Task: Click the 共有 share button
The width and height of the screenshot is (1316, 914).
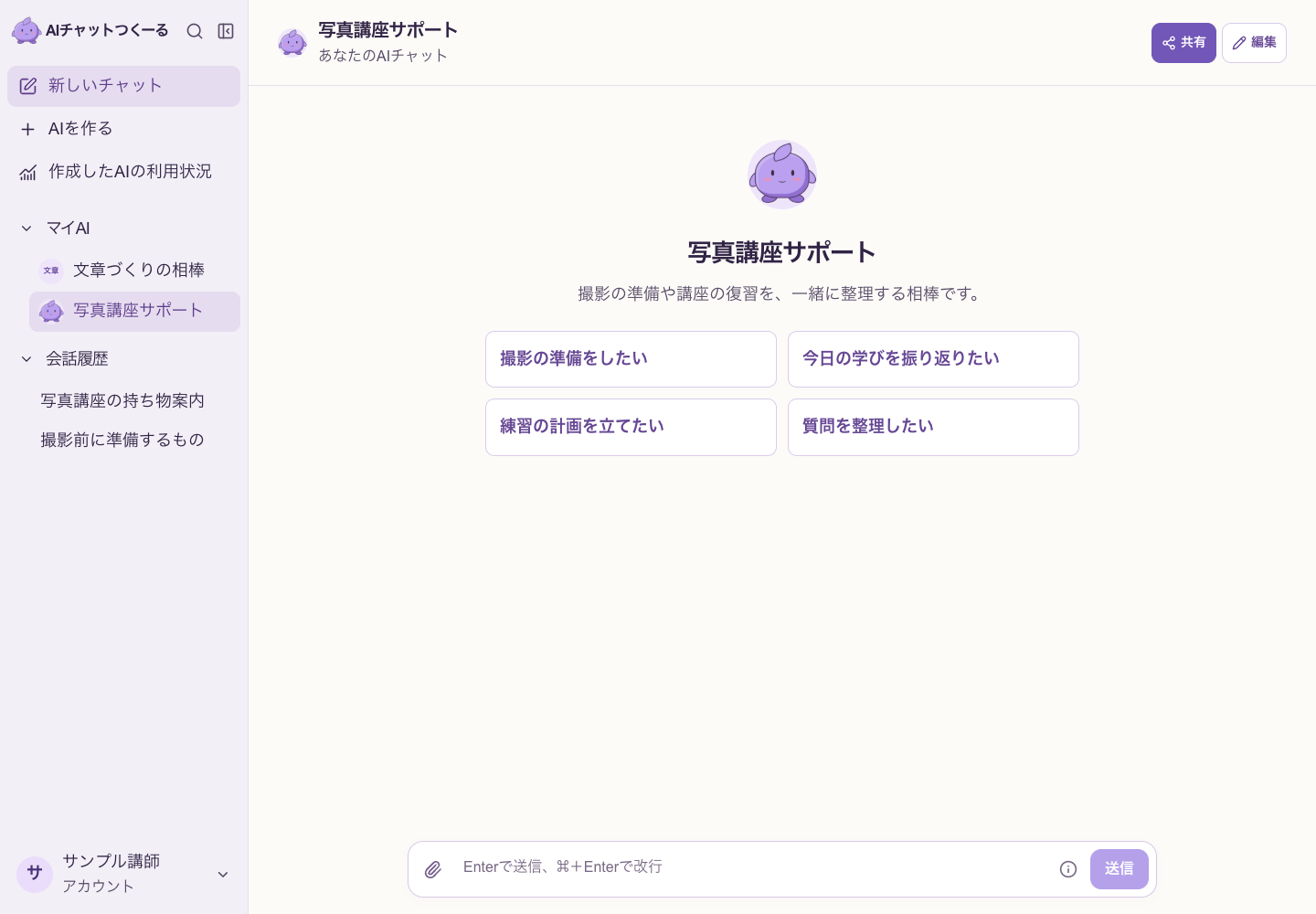Action: point(1183,43)
